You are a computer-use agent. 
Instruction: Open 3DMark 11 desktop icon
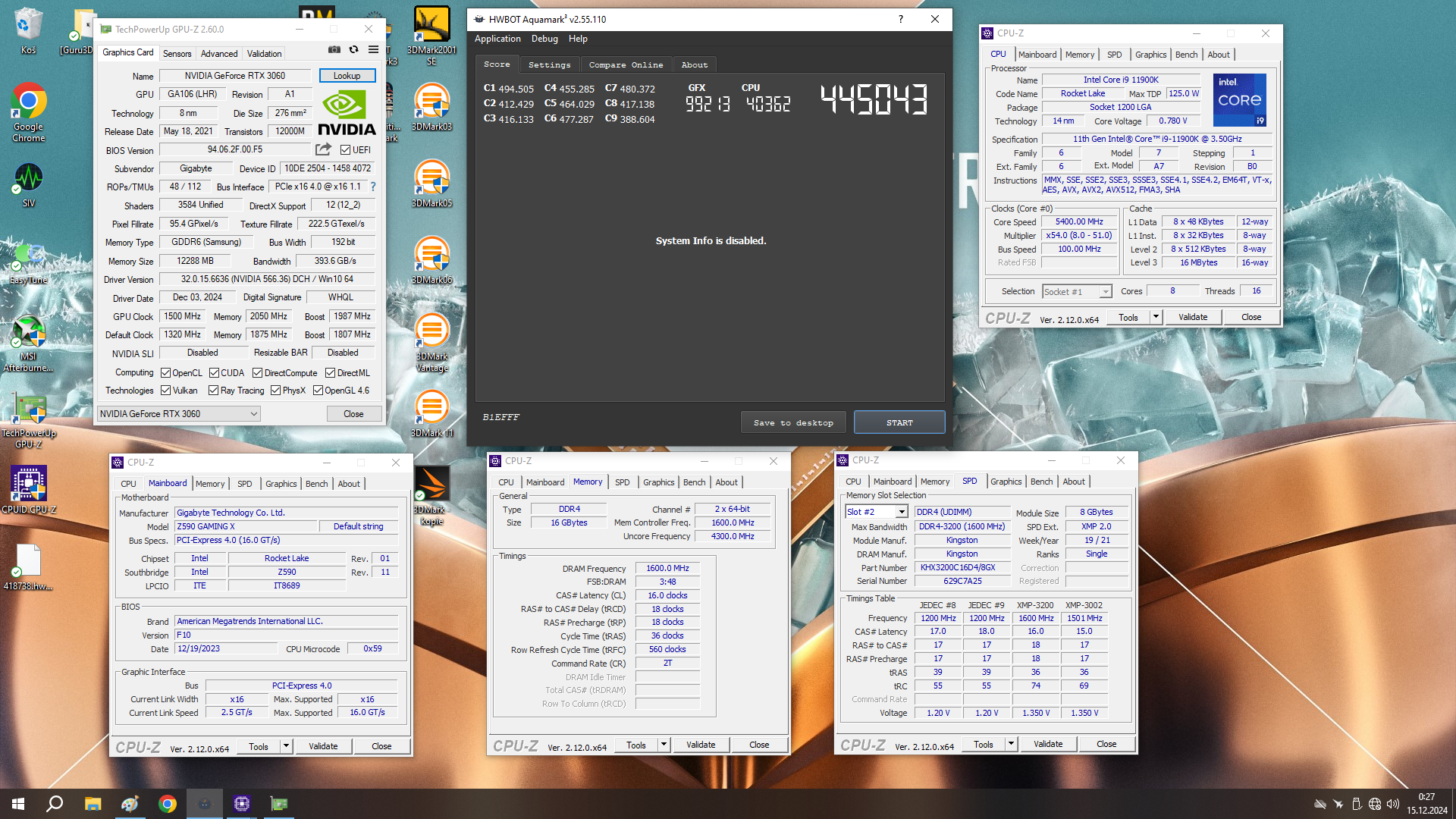(431, 413)
